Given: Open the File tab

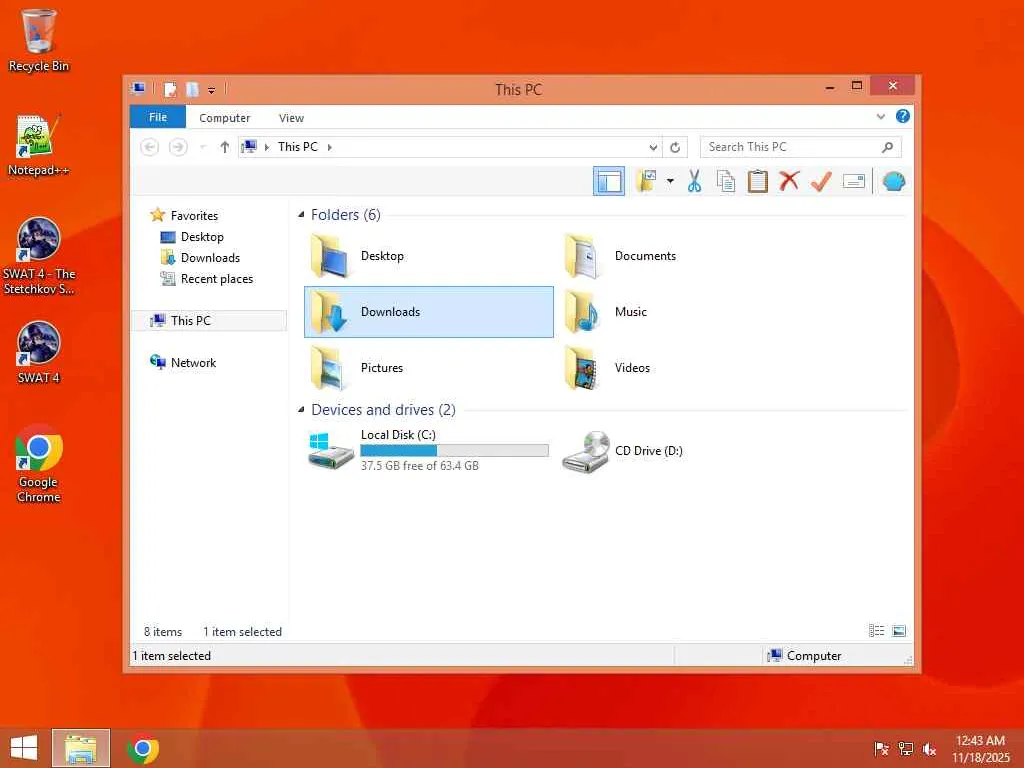Looking at the screenshot, I should [x=157, y=118].
